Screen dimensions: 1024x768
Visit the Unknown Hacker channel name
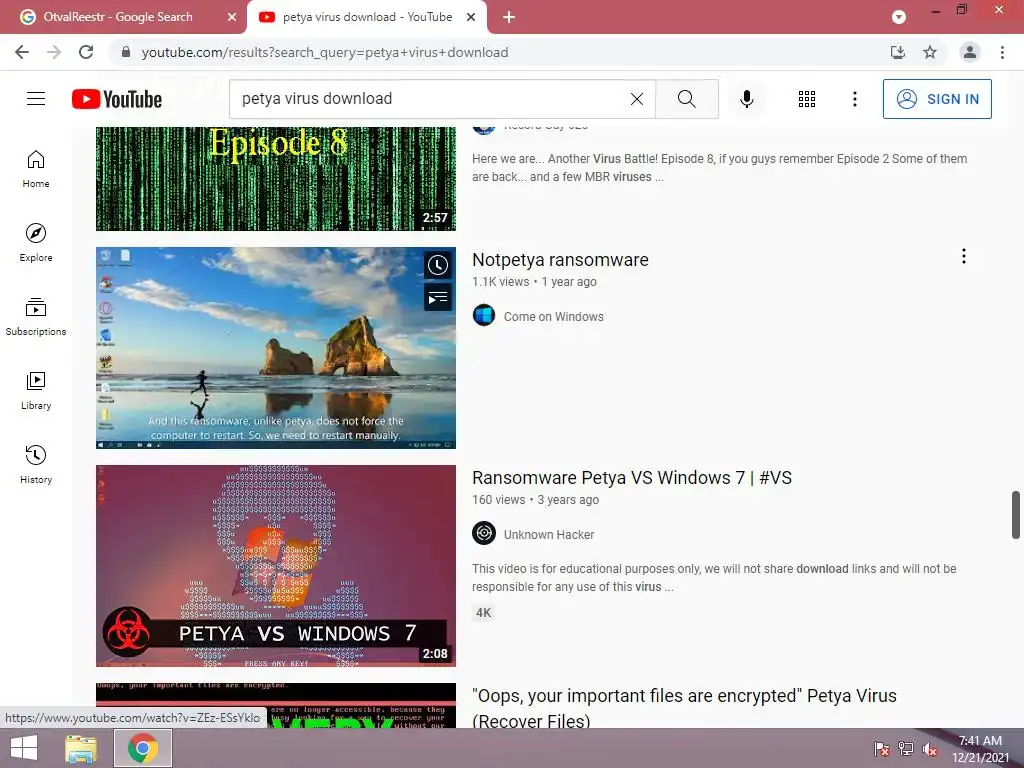coord(549,535)
